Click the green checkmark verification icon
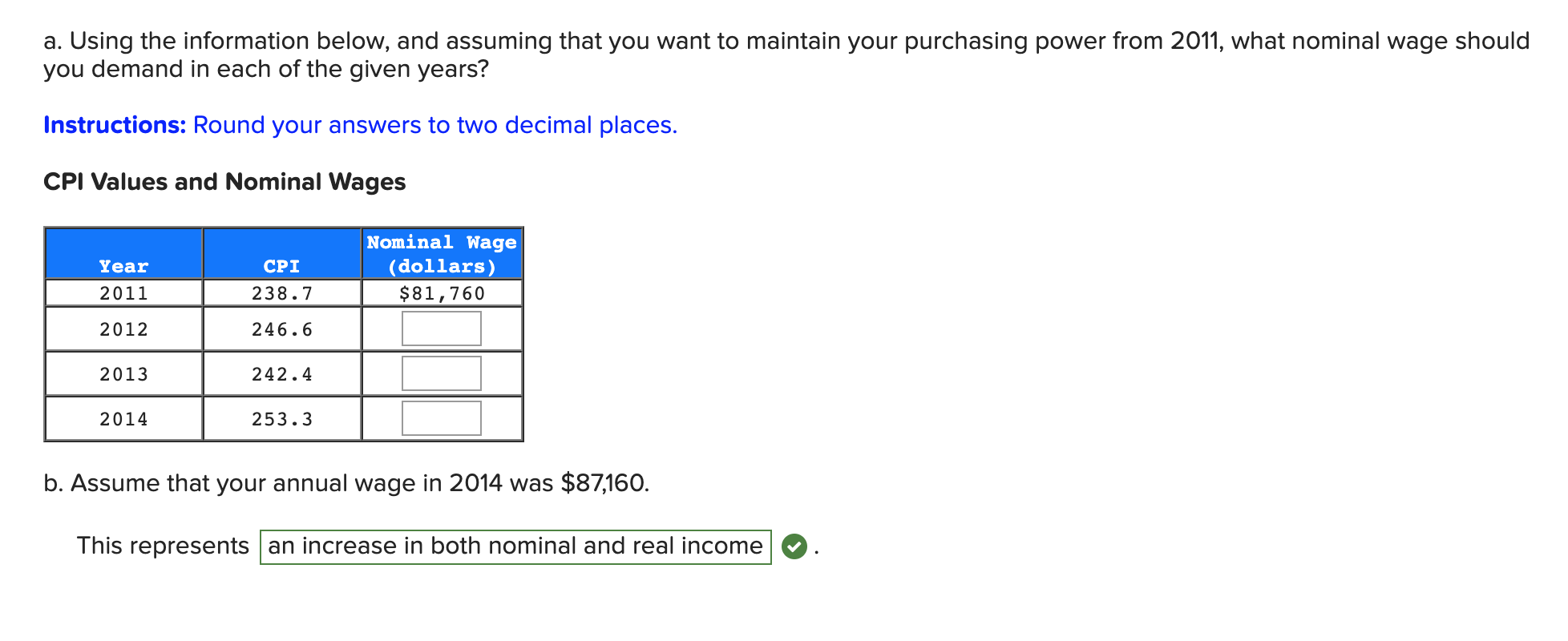1568x641 pixels. (794, 546)
